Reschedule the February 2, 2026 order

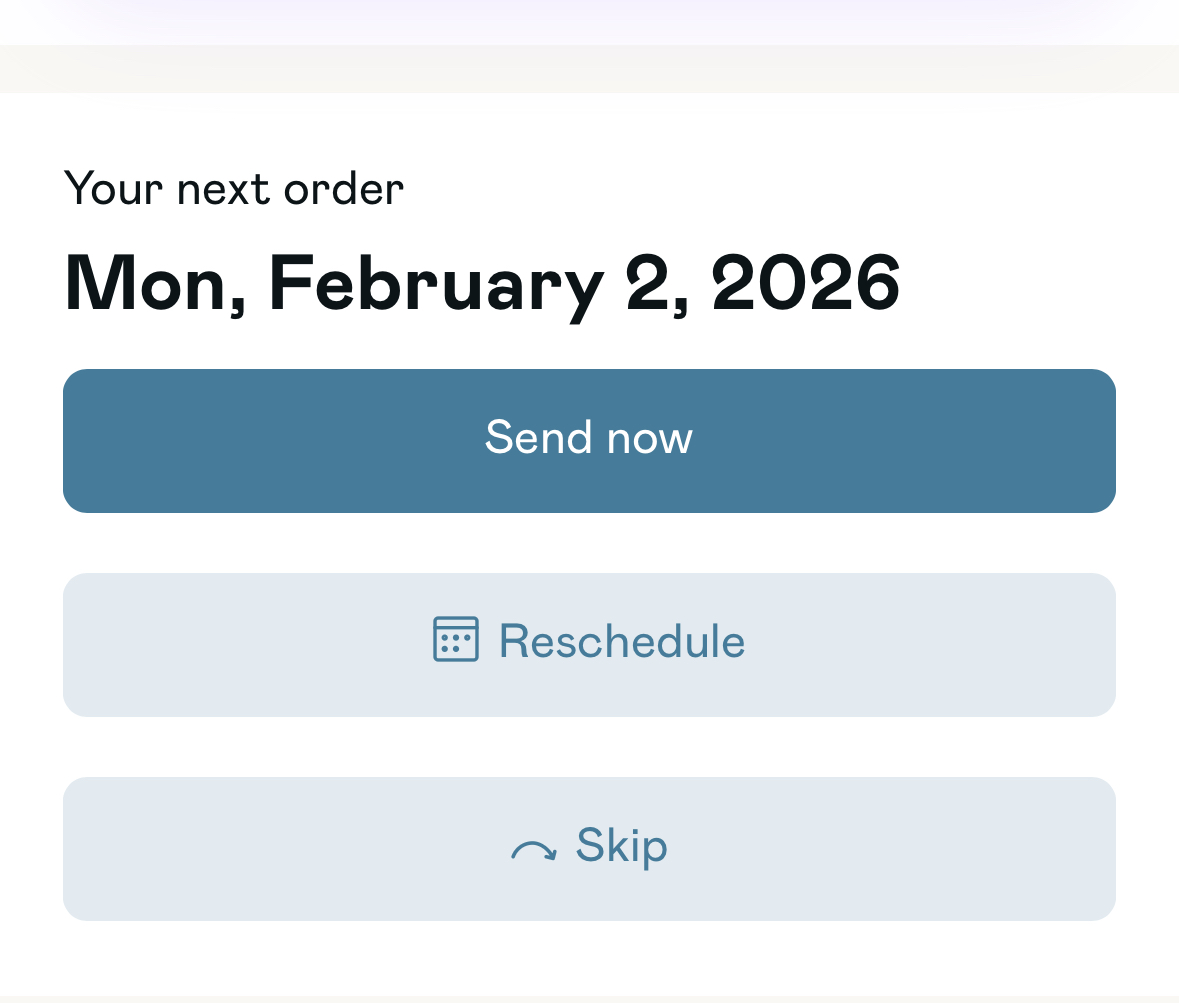589,644
